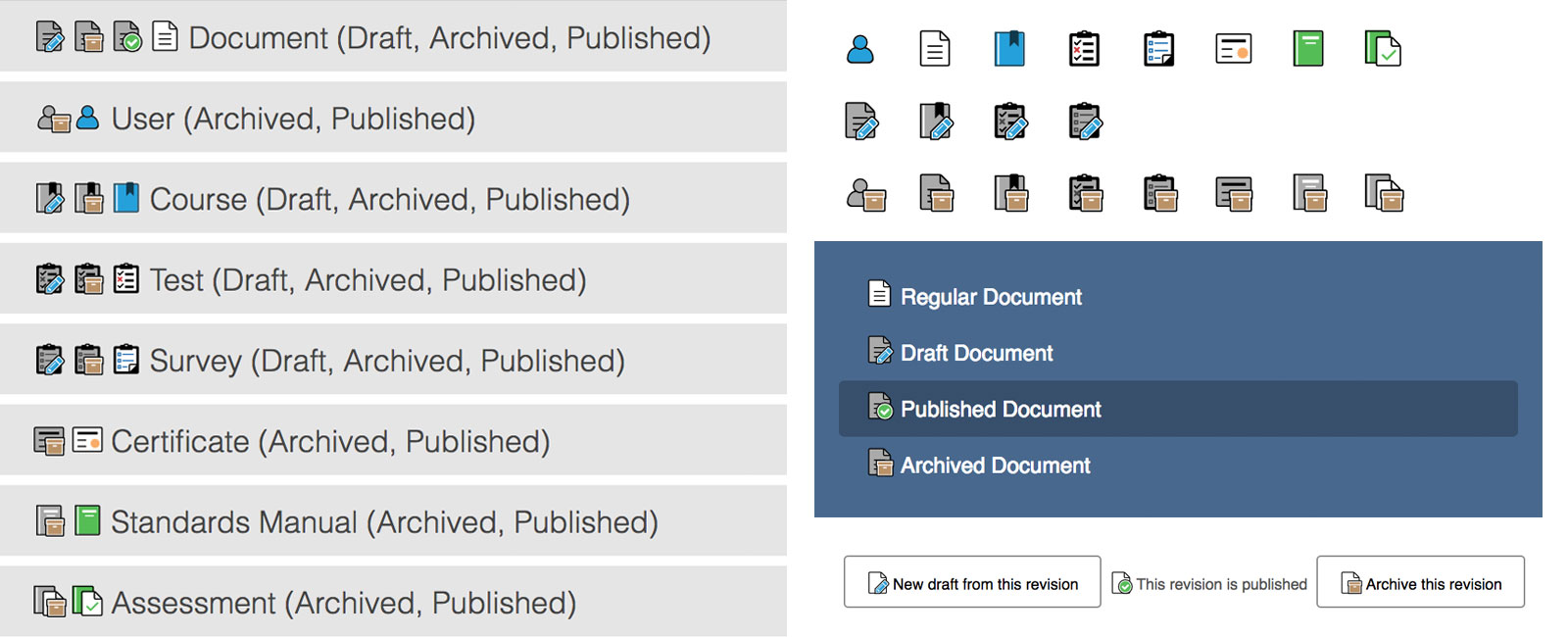Select the blue course bookmark icon
The width and height of the screenshot is (1568, 637).
(x=1009, y=49)
